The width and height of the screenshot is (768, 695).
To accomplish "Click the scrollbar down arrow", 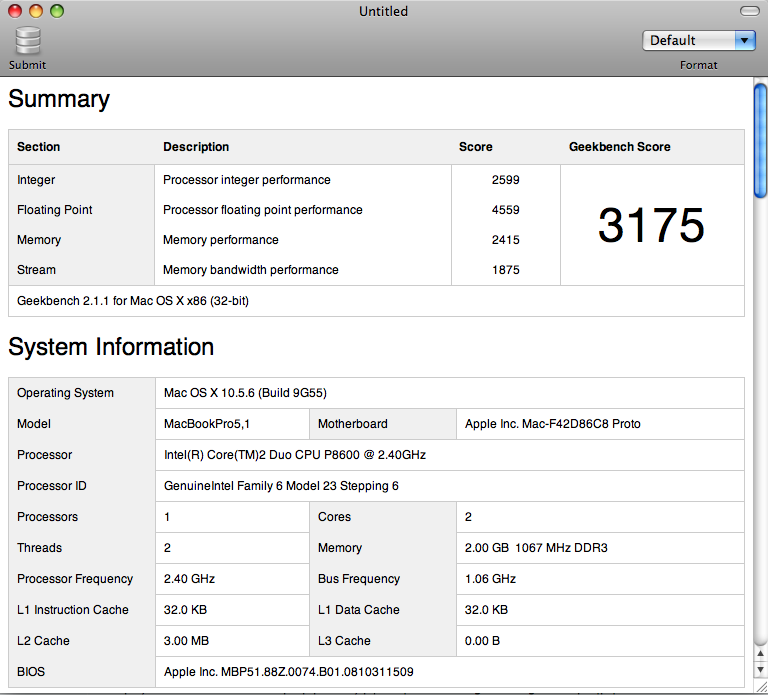I will pos(760,670).
